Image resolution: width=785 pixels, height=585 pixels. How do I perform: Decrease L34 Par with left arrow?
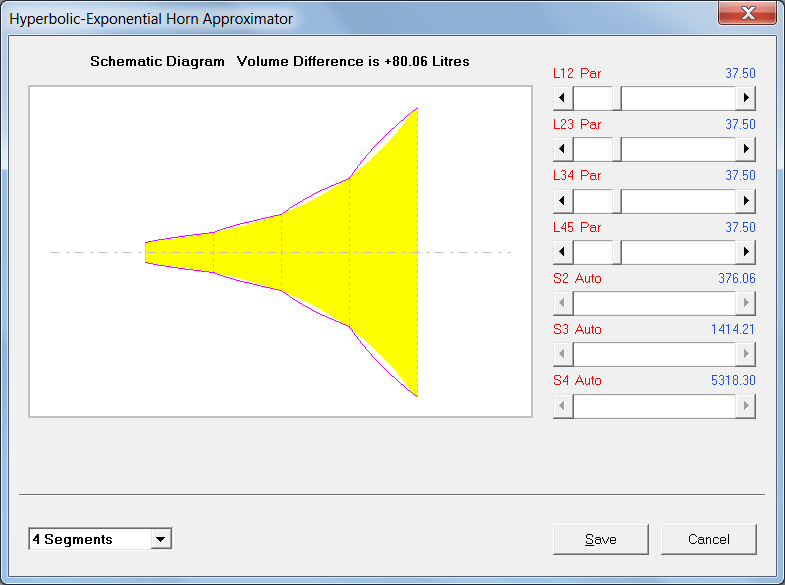563,201
